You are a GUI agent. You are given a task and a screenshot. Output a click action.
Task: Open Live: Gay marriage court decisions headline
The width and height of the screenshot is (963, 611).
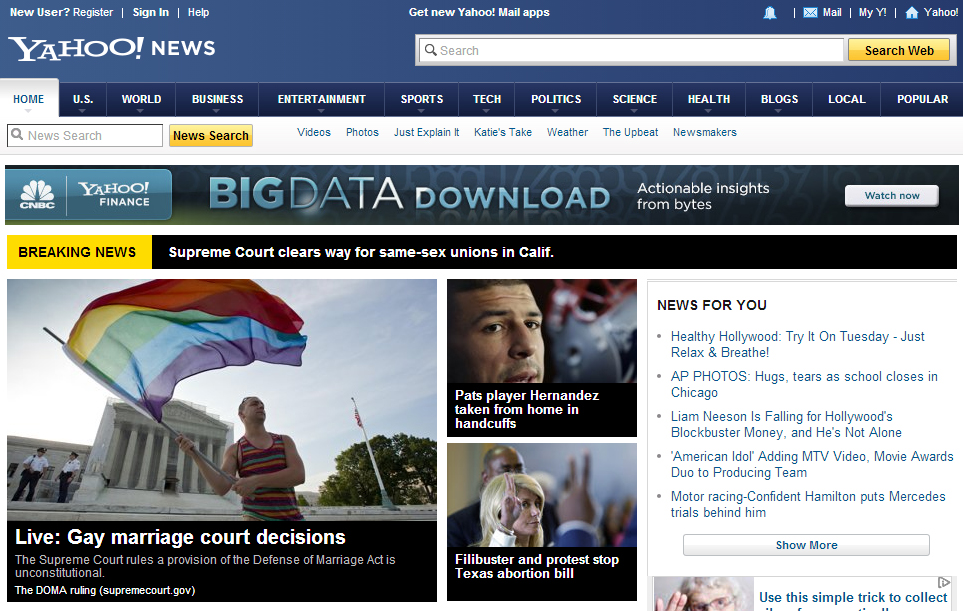tap(180, 537)
